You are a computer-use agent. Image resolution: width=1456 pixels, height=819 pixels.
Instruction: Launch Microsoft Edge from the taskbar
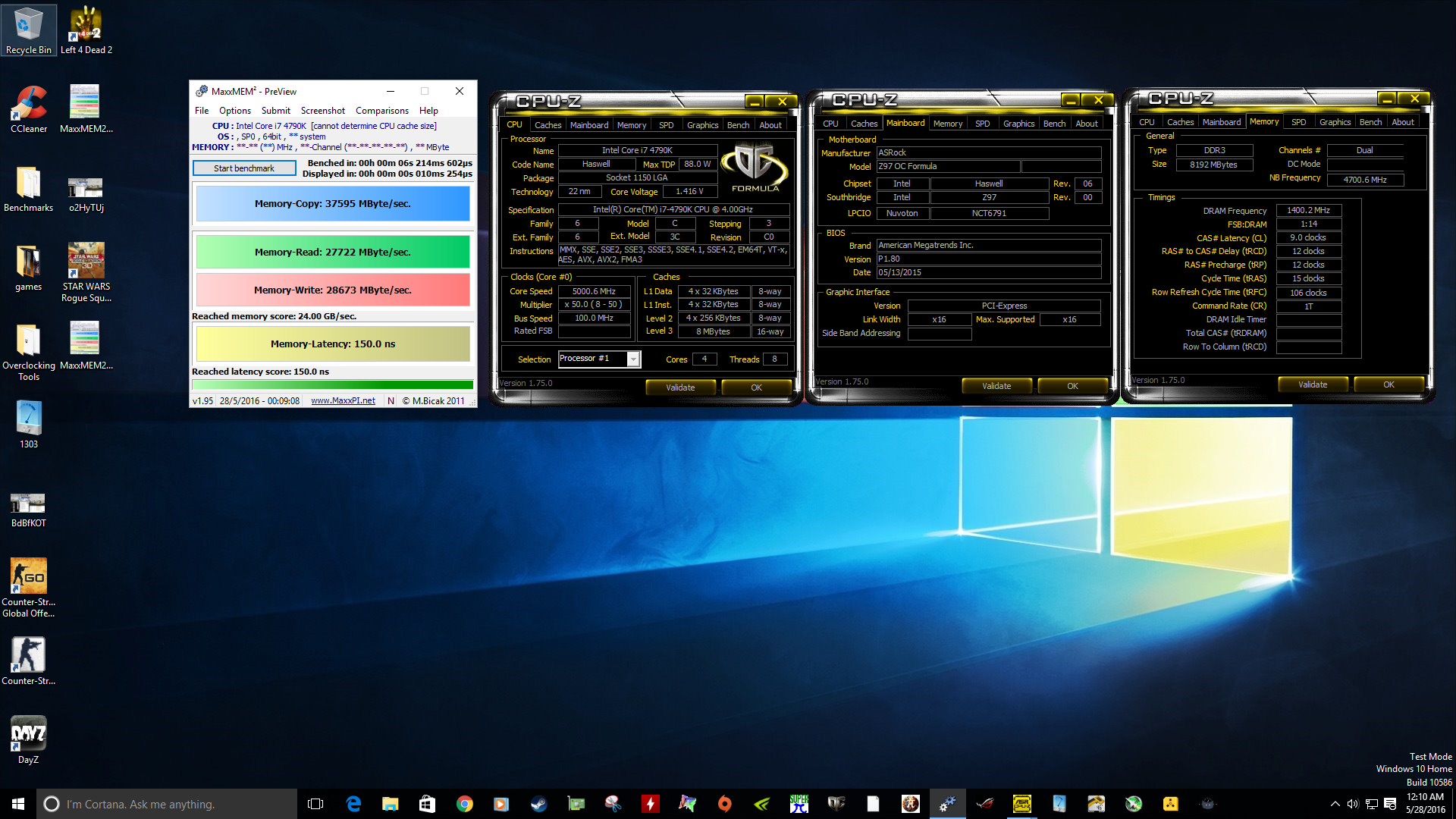coord(353,804)
